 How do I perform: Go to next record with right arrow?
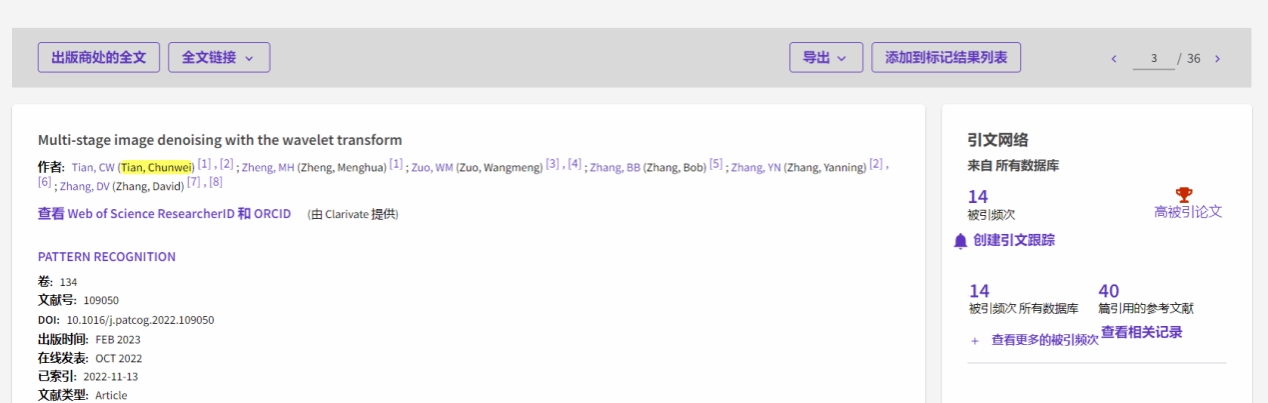point(1217,59)
